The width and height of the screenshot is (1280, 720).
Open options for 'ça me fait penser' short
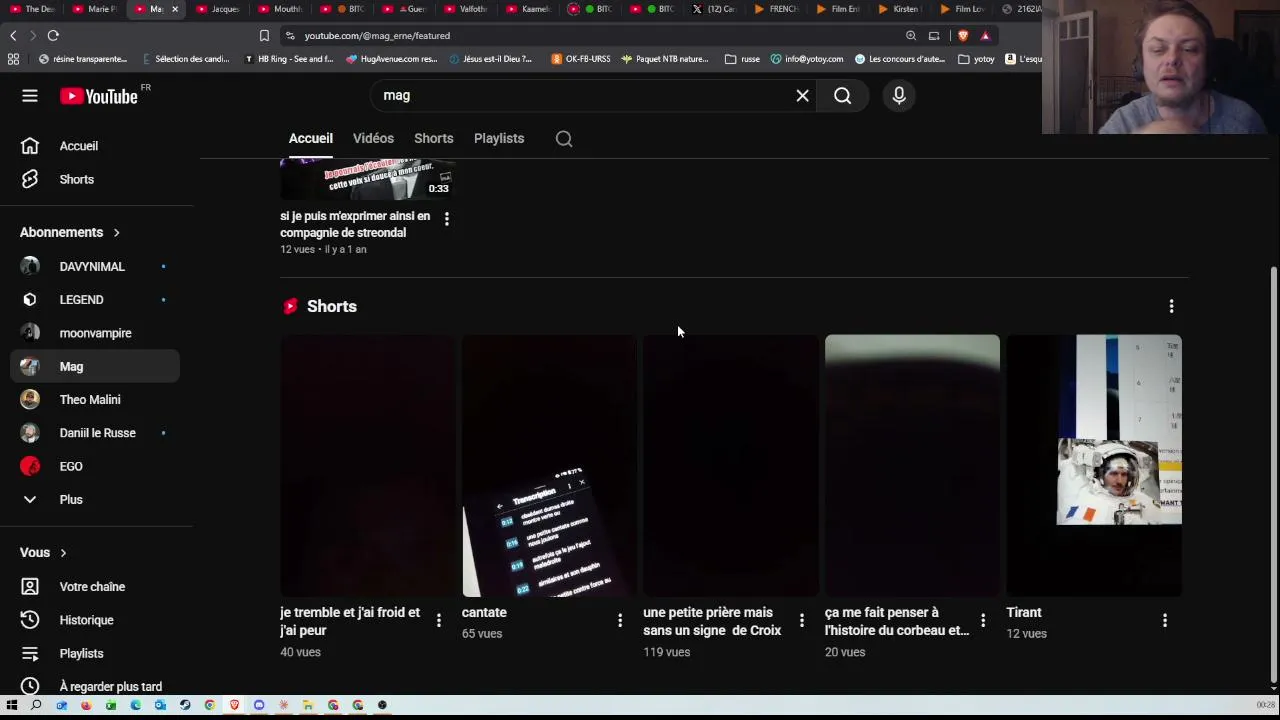tap(983, 621)
